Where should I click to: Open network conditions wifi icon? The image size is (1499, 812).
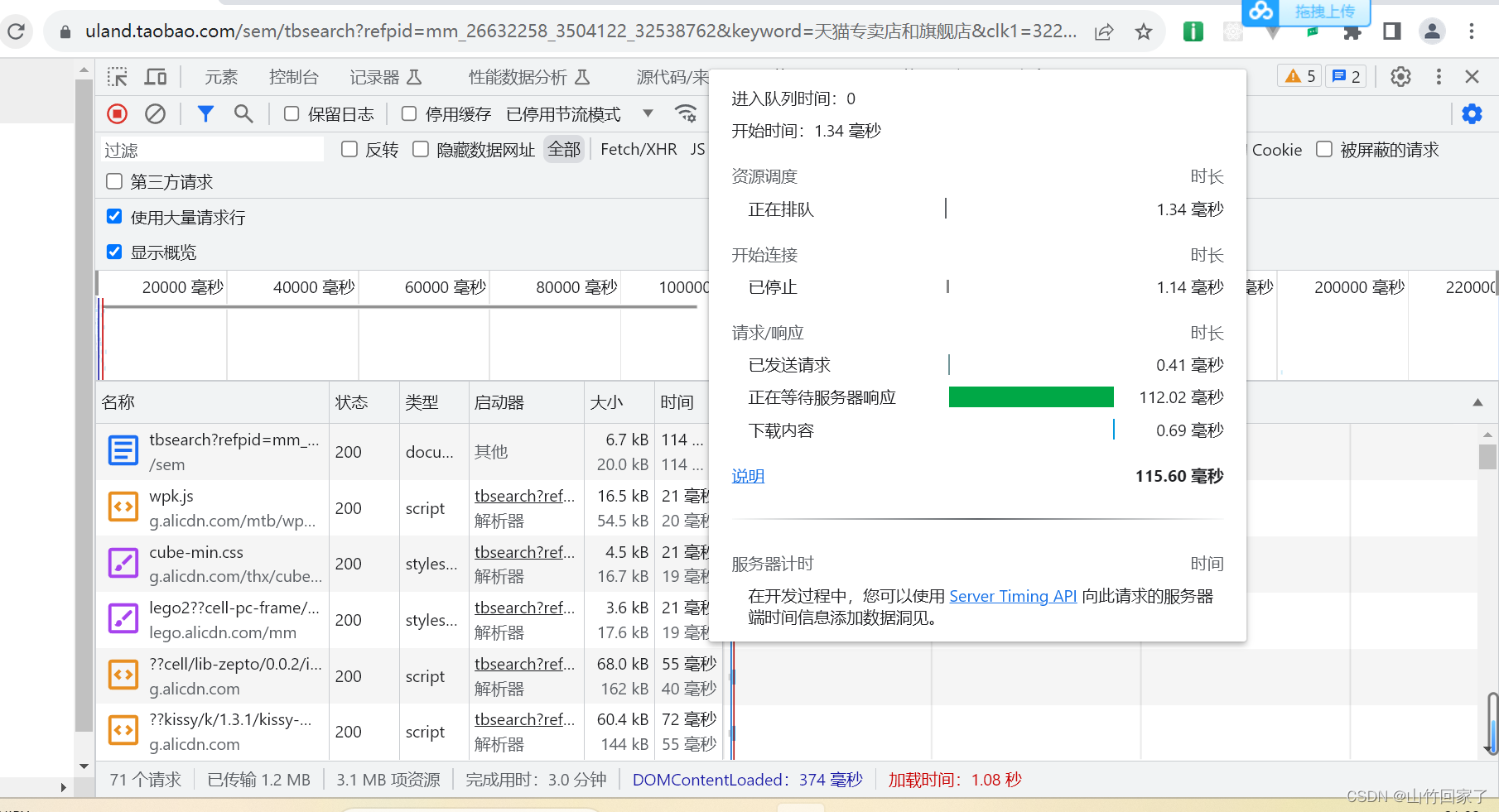tap(686, 113)
